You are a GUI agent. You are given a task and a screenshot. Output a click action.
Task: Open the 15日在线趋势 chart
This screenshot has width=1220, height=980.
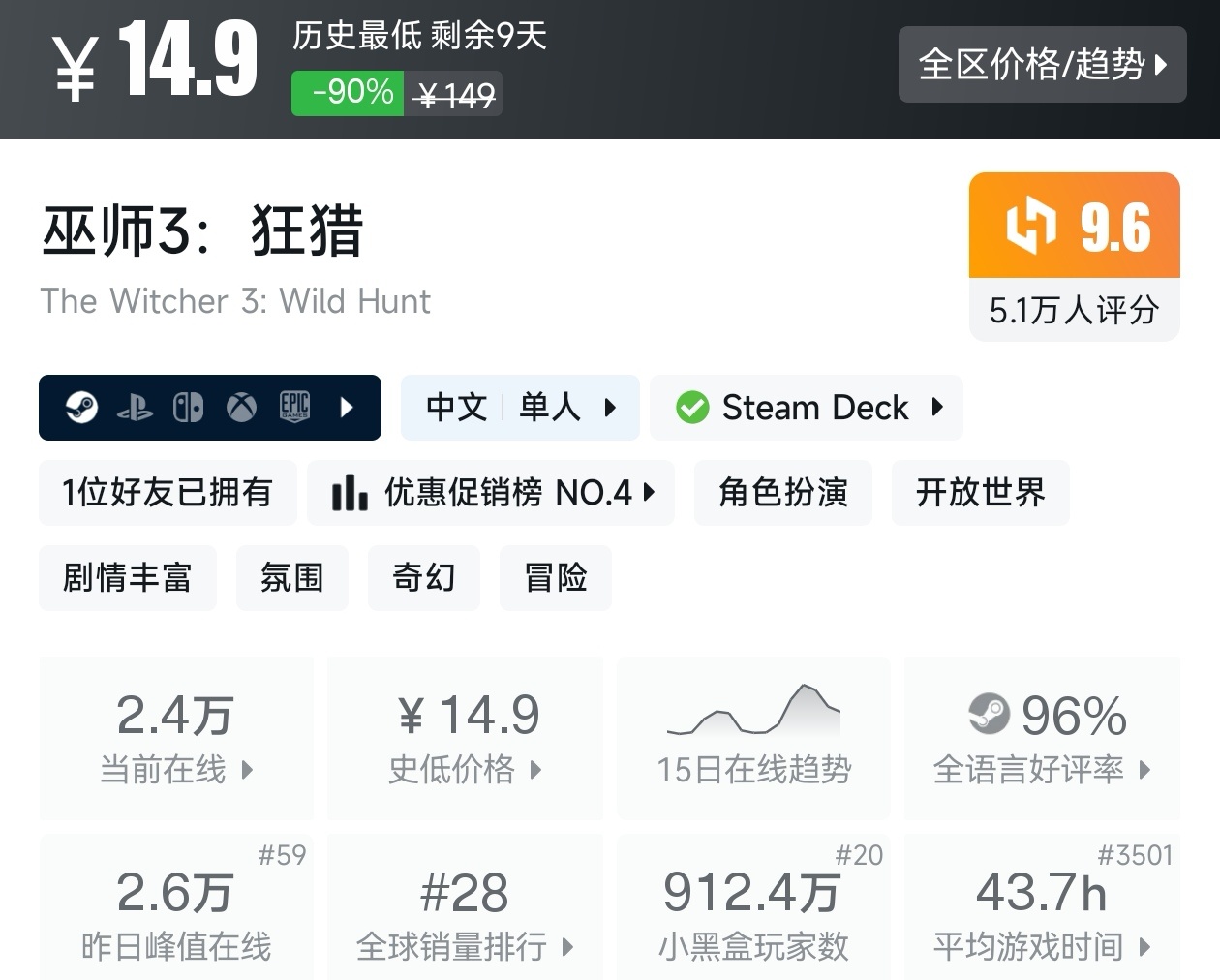[x=753, y=738]
